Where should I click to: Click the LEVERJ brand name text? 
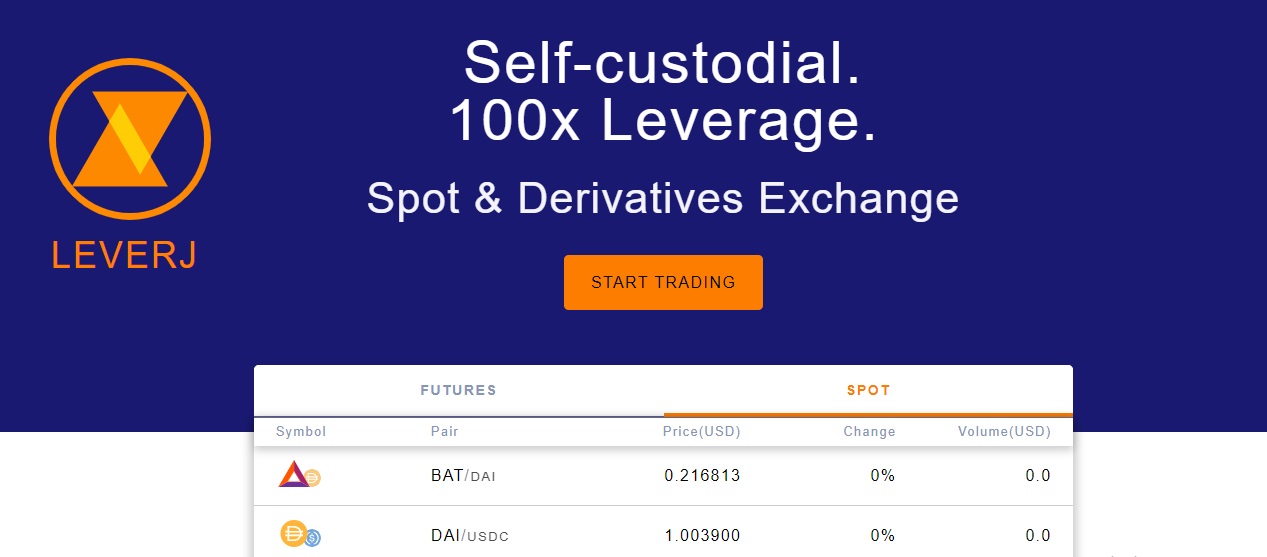pyautogui.click(x=125, y=256)
